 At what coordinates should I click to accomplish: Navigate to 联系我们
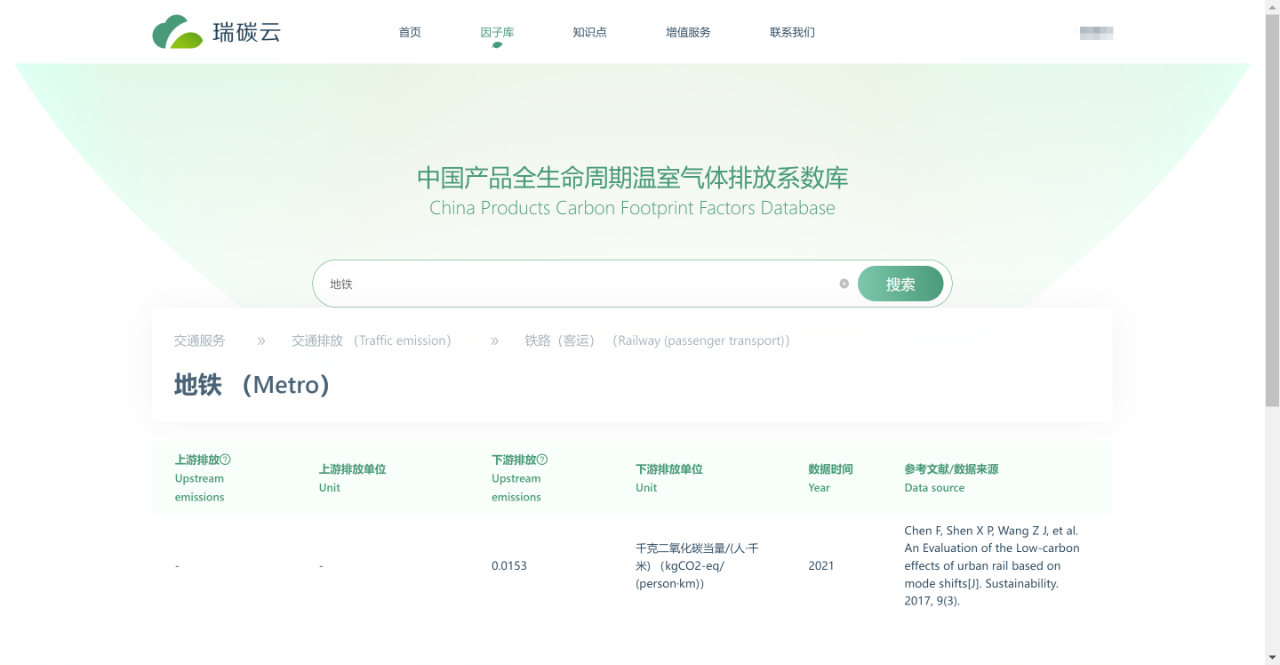coord(792,32)
